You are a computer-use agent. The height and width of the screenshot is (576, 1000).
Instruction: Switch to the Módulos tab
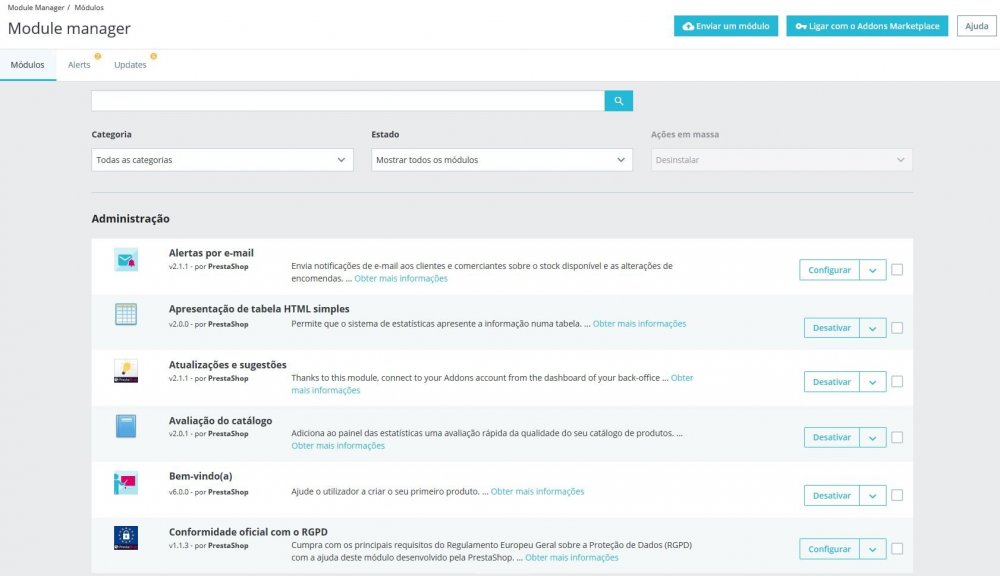[27, 64]
